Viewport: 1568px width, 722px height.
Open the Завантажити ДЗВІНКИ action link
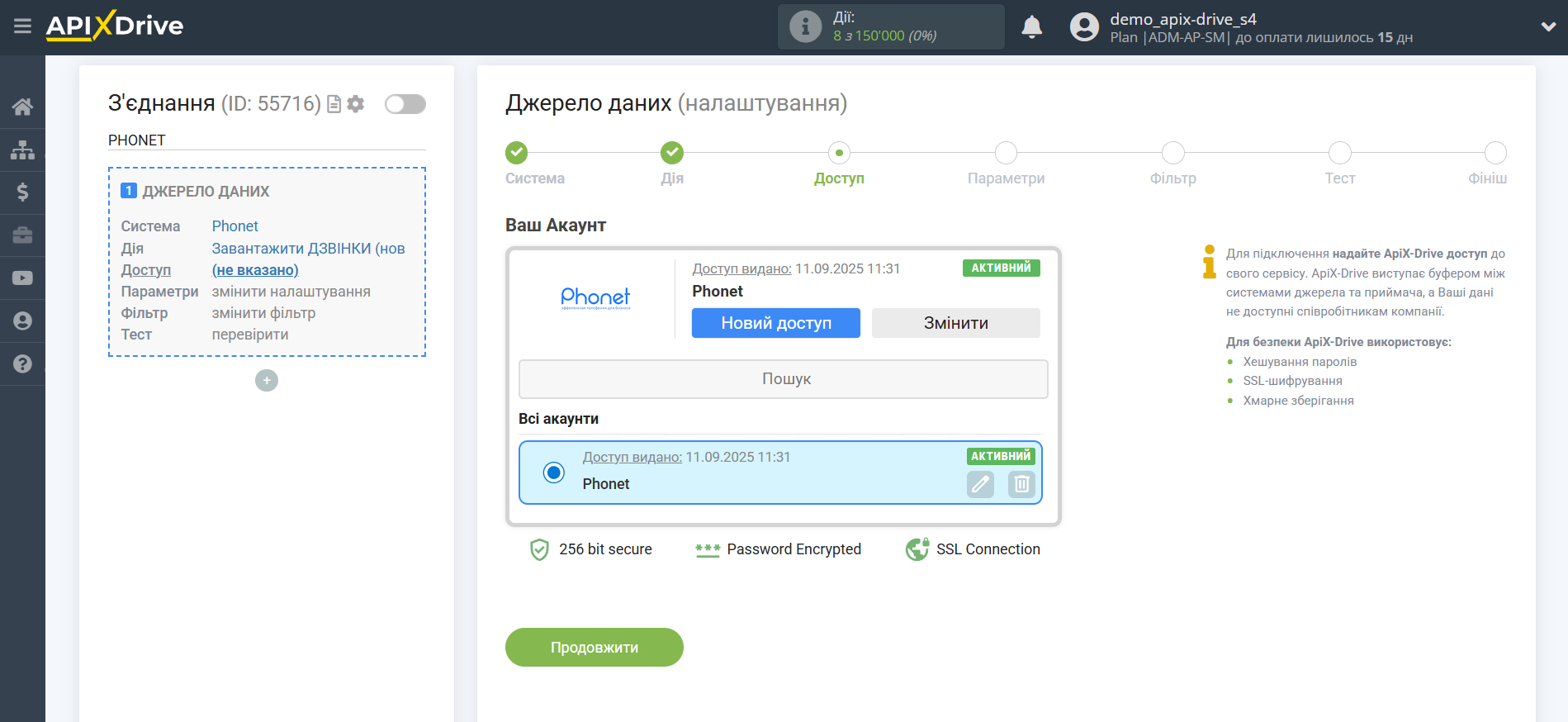(308, 249)
